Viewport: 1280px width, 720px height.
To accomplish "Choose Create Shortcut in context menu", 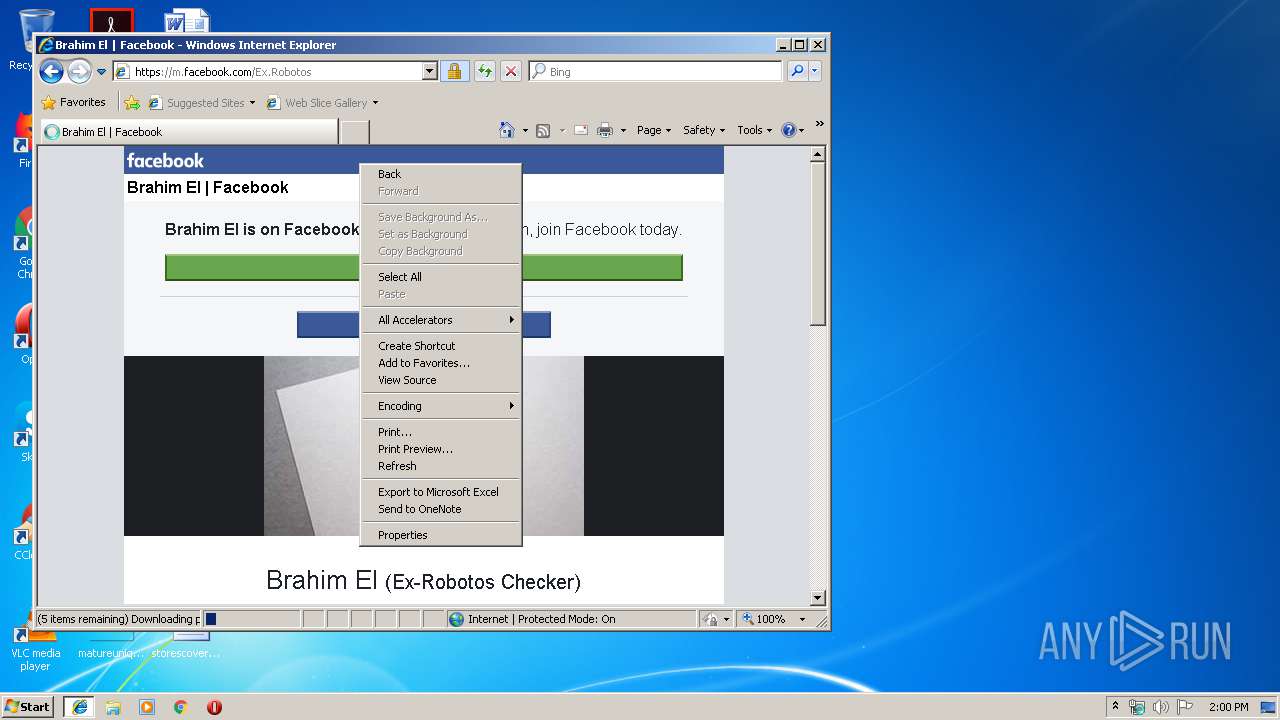I will pos(440,346).
